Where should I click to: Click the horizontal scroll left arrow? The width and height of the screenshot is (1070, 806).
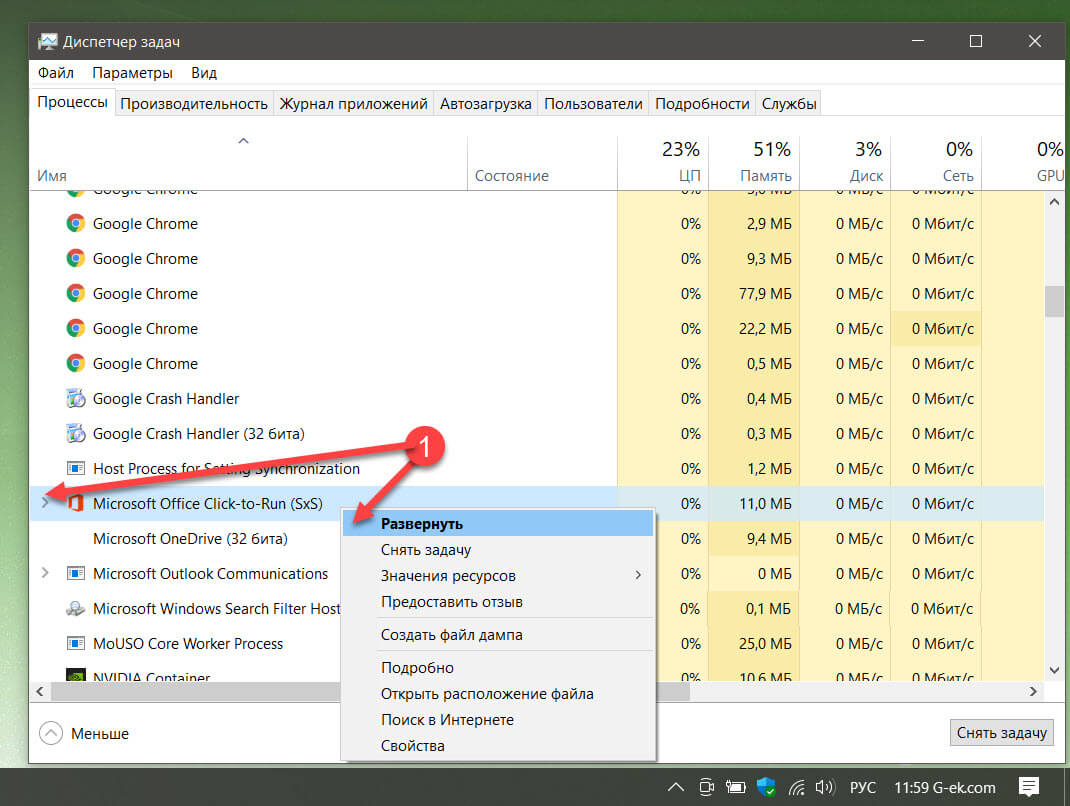tap(40, 691)
